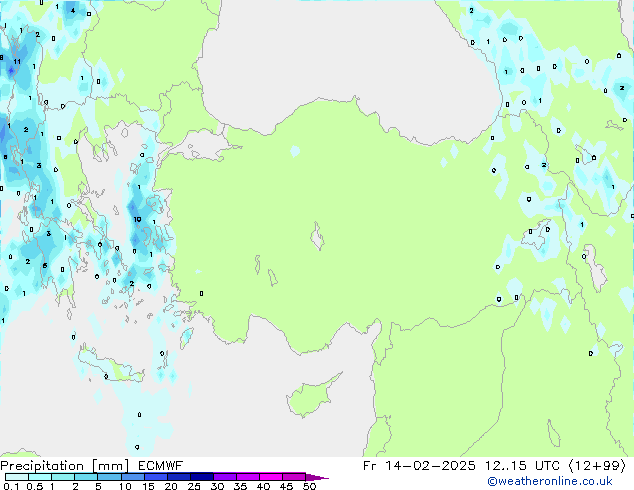The image size is (634, 490).
Task: Click the '12..15 UTC' time text
Action: point(522,466)
